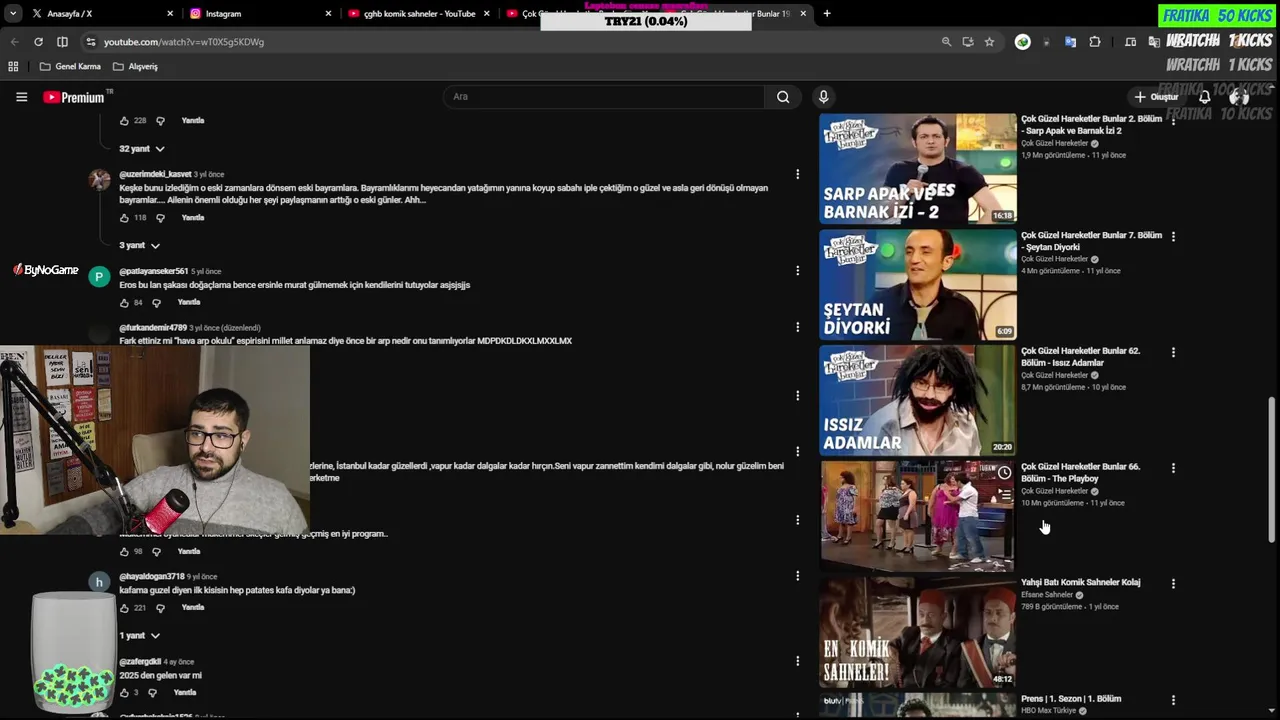Like the comment with 228 likes

point(124,121)
